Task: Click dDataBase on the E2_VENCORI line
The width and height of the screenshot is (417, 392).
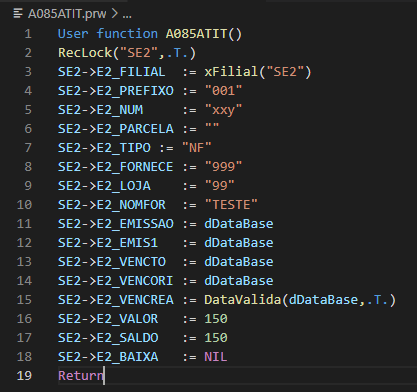Action: (239, 281)
